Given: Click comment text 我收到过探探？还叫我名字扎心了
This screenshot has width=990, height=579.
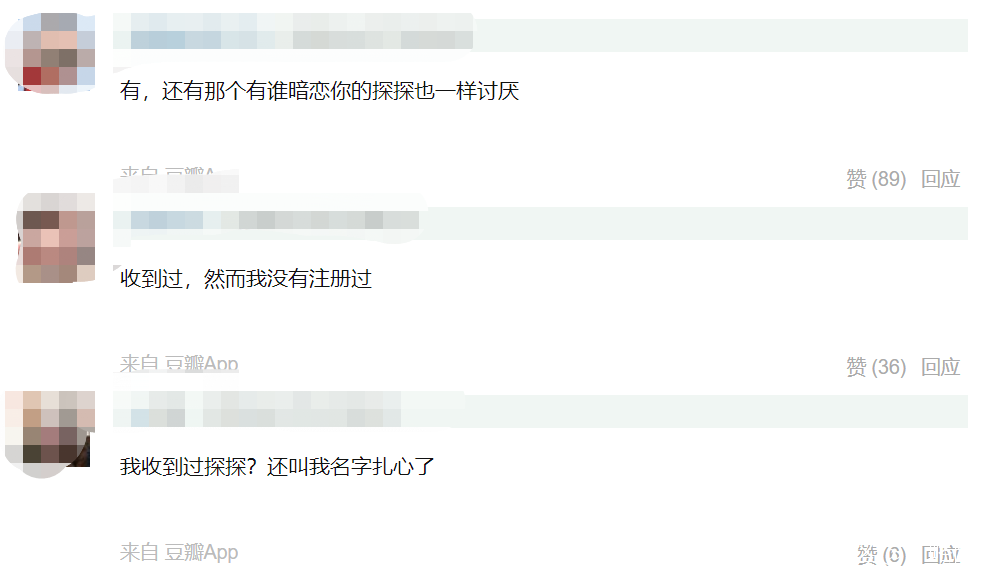Looking at the screenshot, I should point(277,467).
